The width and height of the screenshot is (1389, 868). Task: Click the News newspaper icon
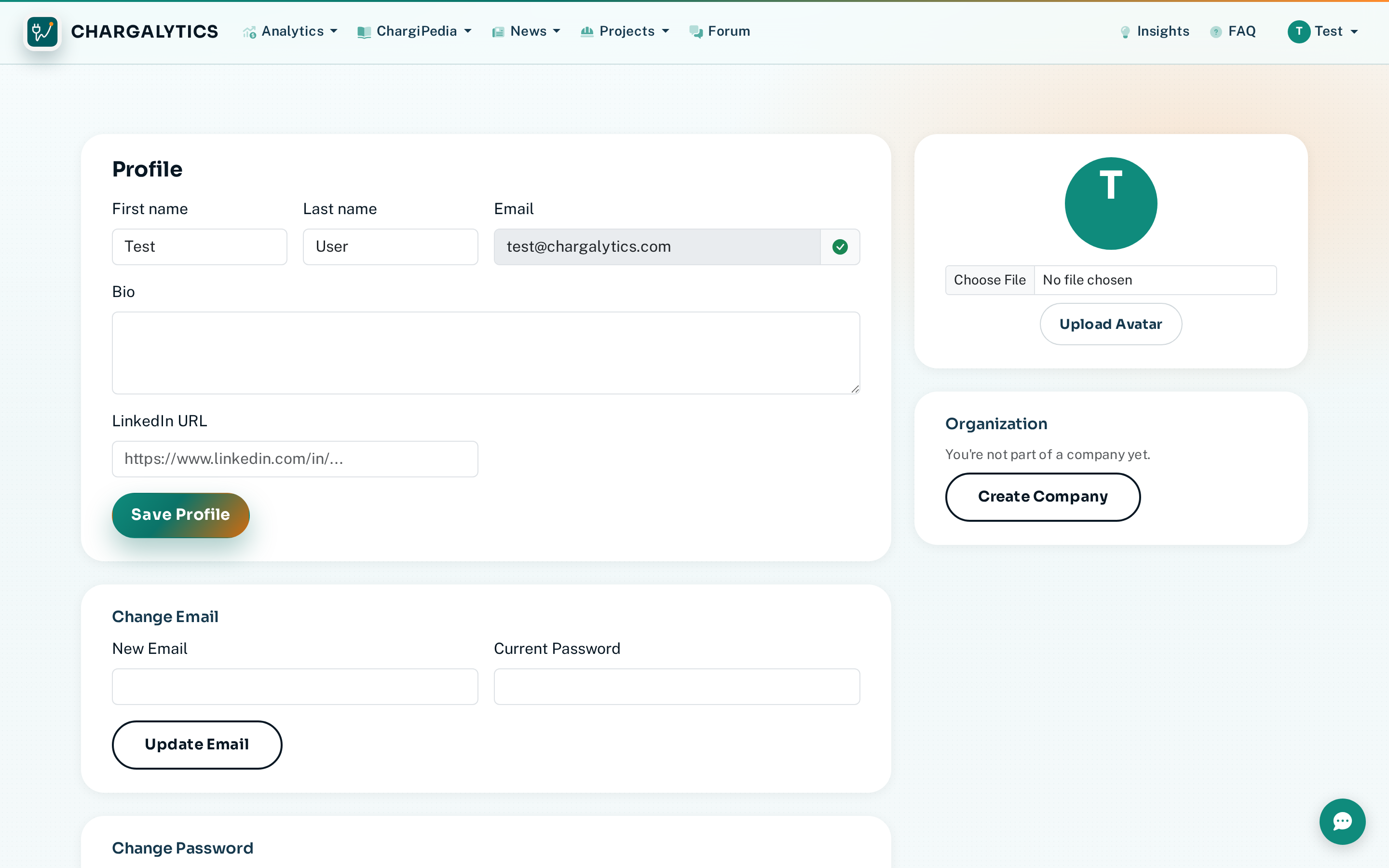(498, 32)
